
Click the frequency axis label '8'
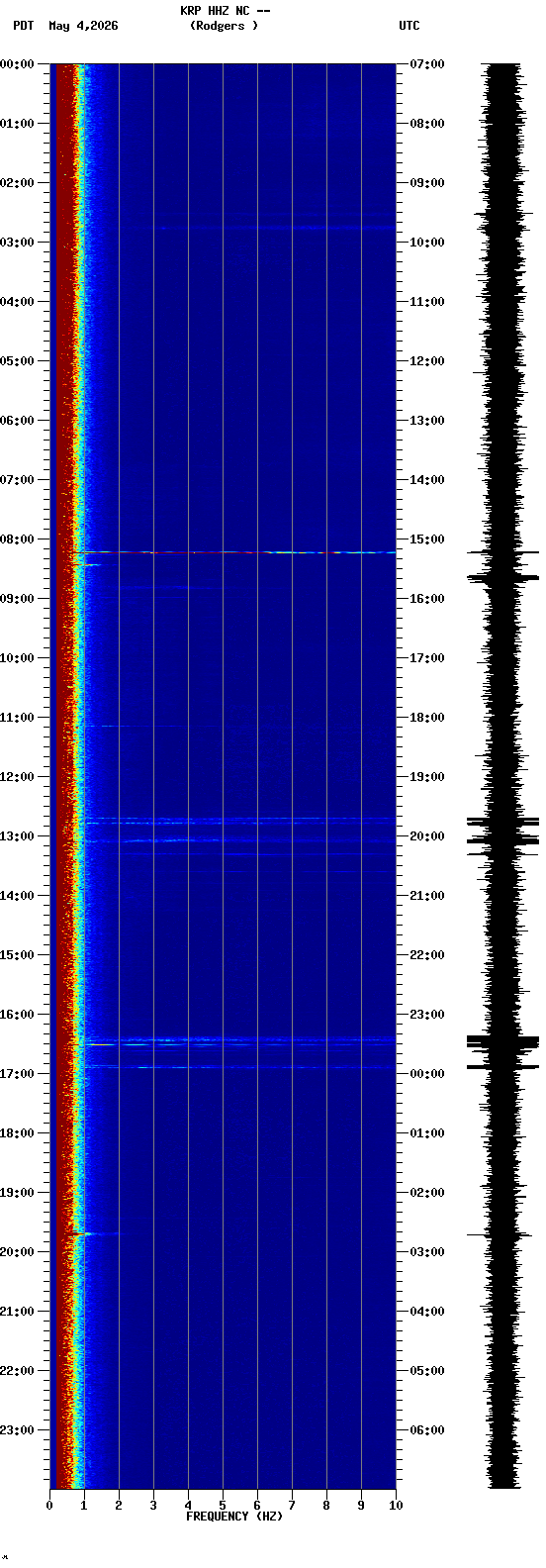tap(326, 1506)
